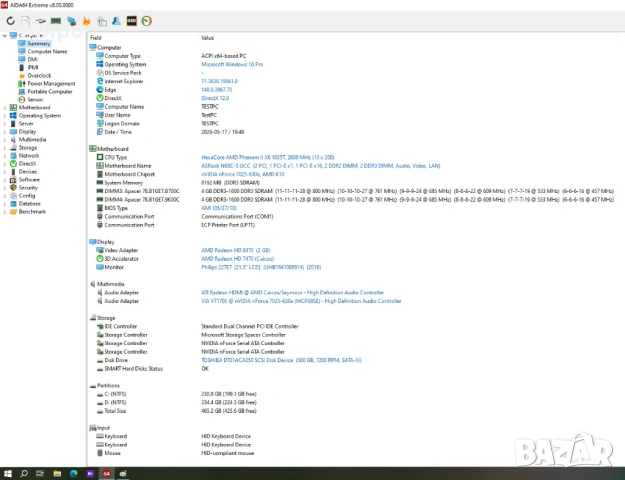Open the Philips 227E7 monitor link
Image resolution: width=625 pixels, height=480 pixels.
point(261,267)
